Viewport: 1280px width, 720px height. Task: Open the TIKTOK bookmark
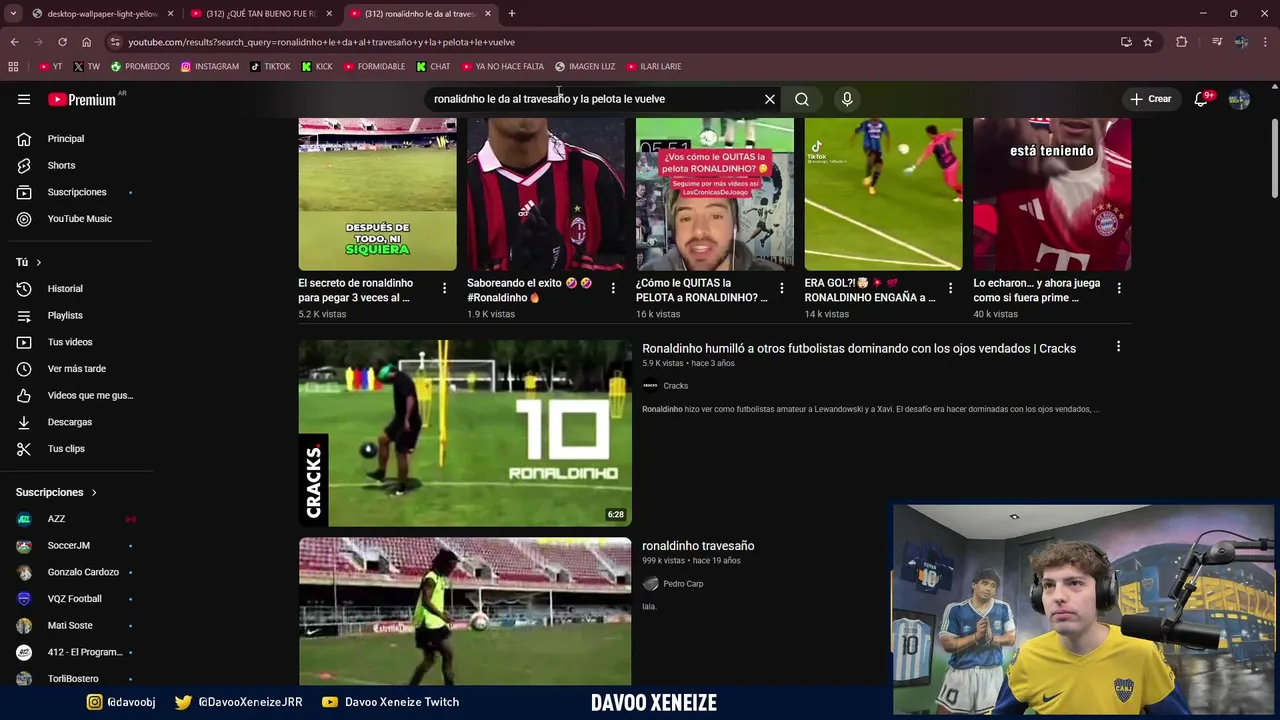(270, 67)
